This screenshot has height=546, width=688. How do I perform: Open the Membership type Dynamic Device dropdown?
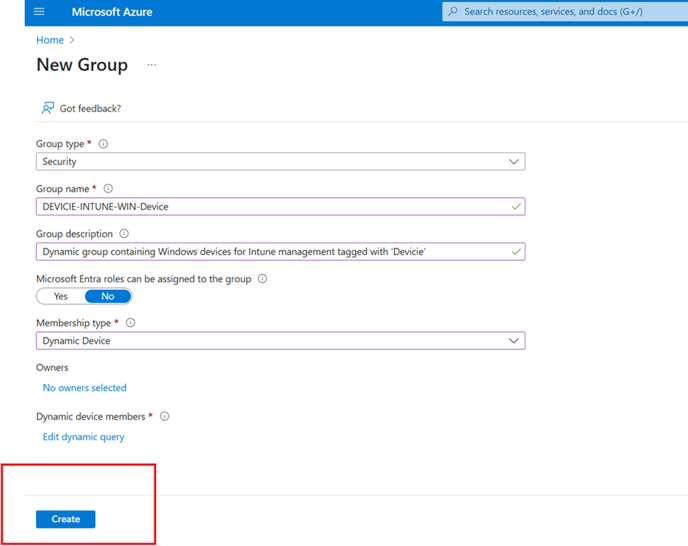coord(280,341)
